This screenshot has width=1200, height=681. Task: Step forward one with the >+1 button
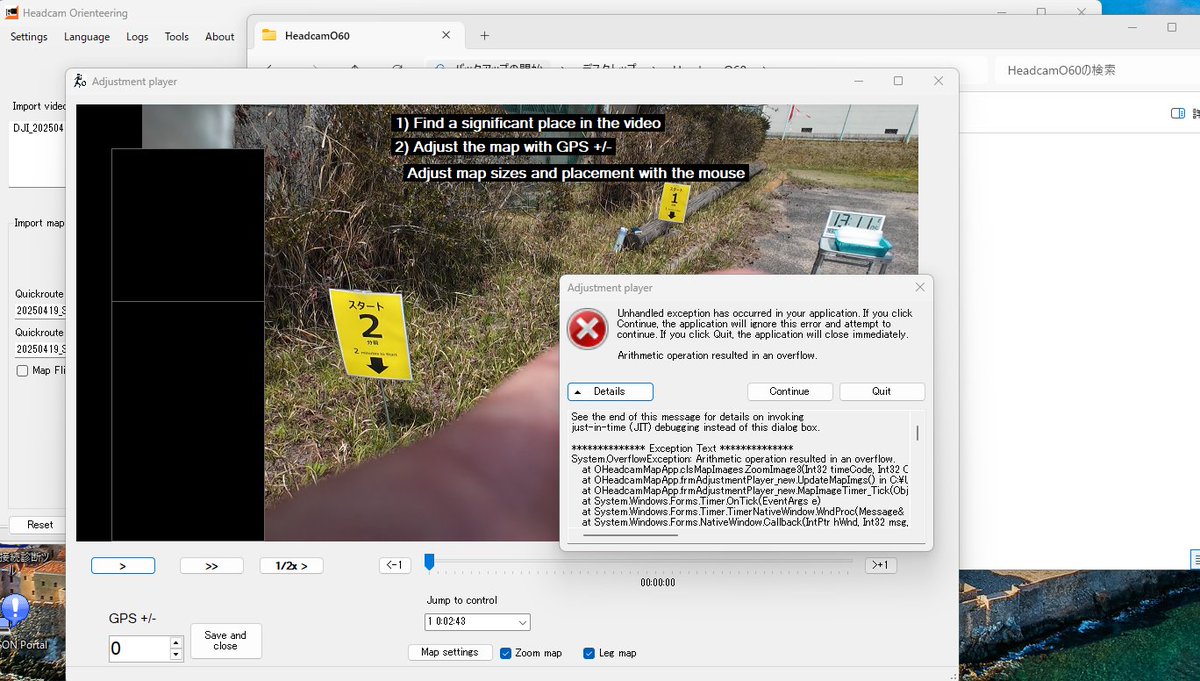880,565
